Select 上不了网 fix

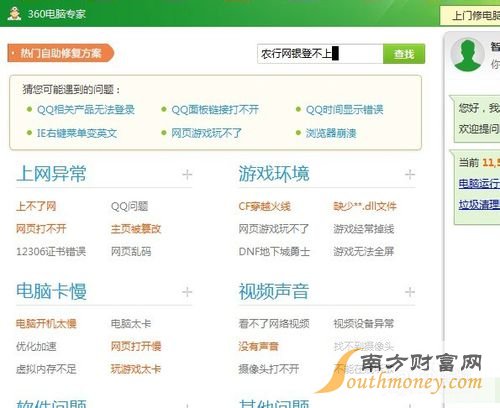coord(36,206)
